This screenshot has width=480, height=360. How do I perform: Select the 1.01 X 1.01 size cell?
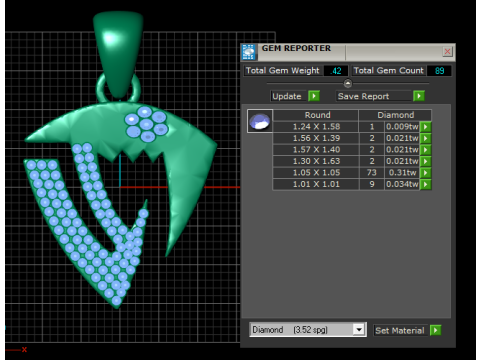click(316, 184)
